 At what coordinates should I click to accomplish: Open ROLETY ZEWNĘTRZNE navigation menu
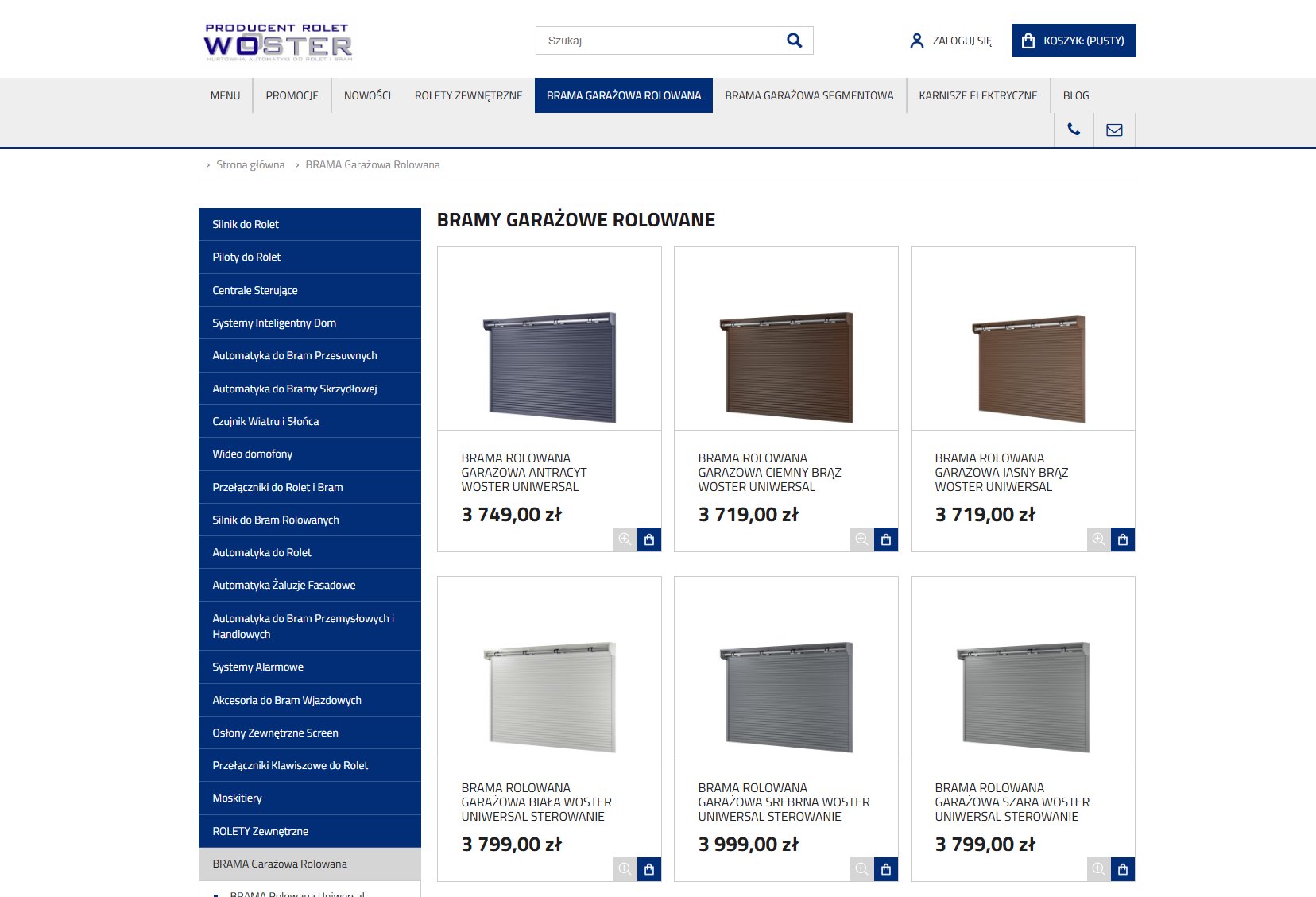[468, 95]
